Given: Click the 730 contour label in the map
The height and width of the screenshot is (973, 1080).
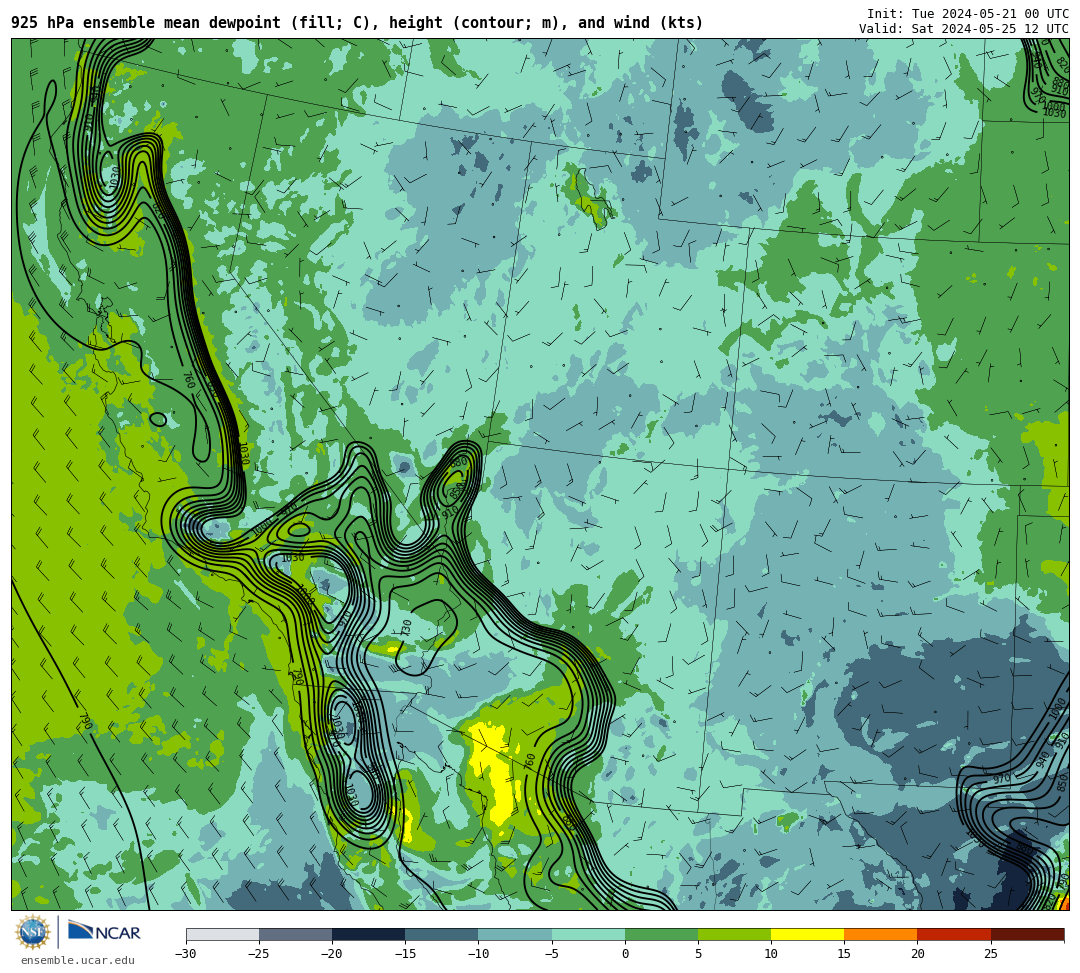Looking at the screenshot, I should (x=406, y=627).
